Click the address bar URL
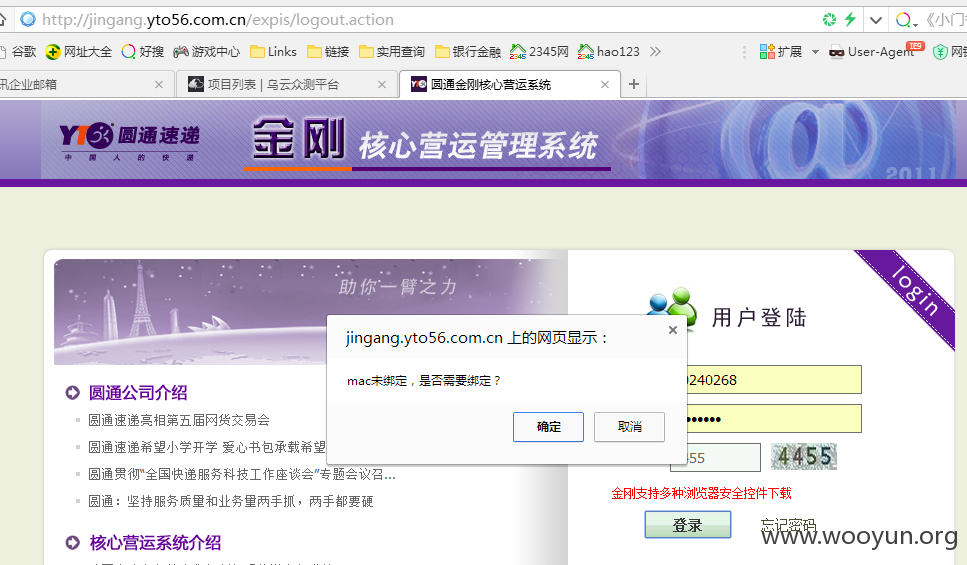This screenshot has width=967, height=565. [218, 20]
